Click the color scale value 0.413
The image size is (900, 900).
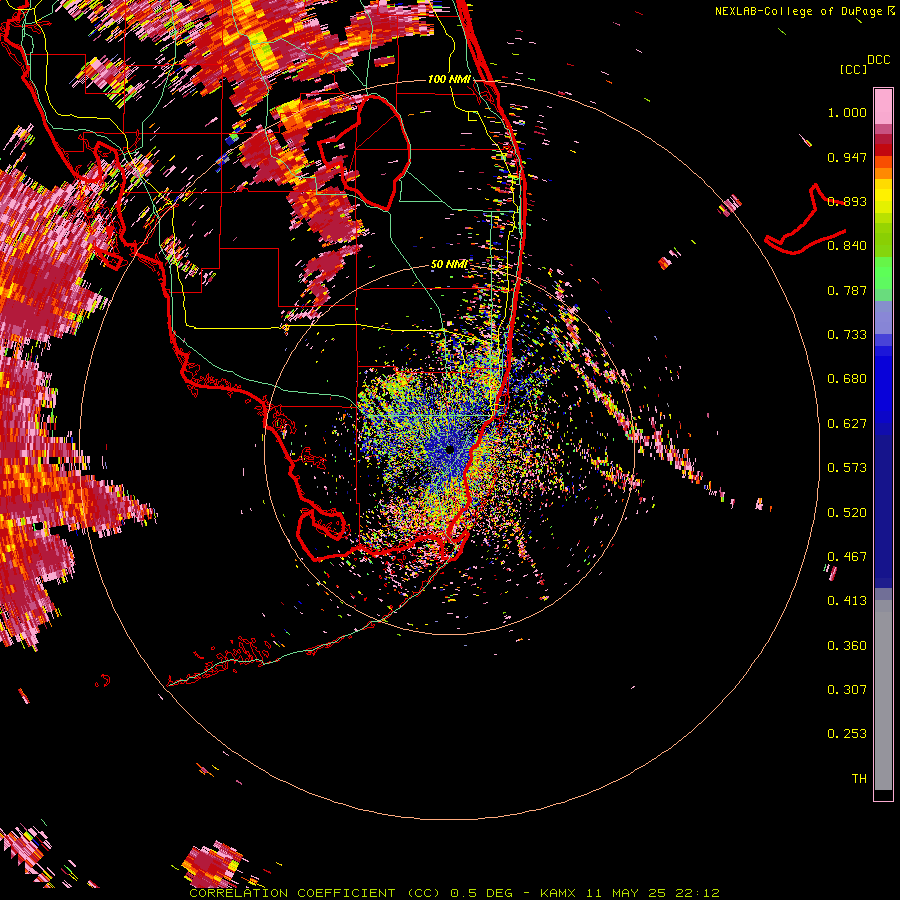pyautogui.click(x=847, y=601)
